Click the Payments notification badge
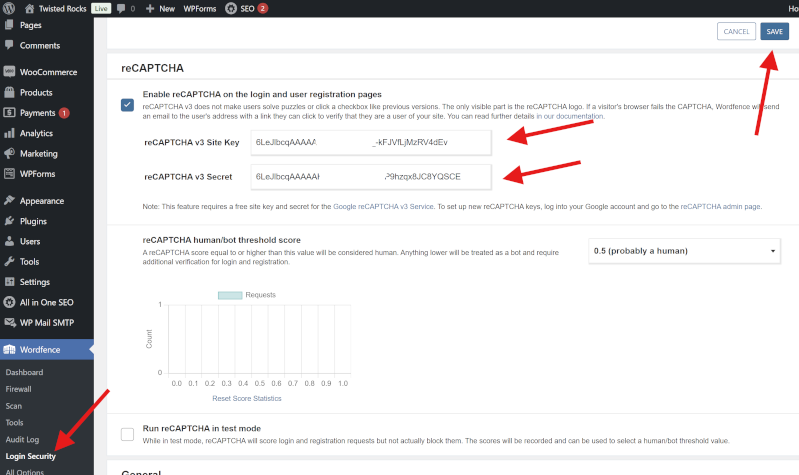 click(64, 113)
